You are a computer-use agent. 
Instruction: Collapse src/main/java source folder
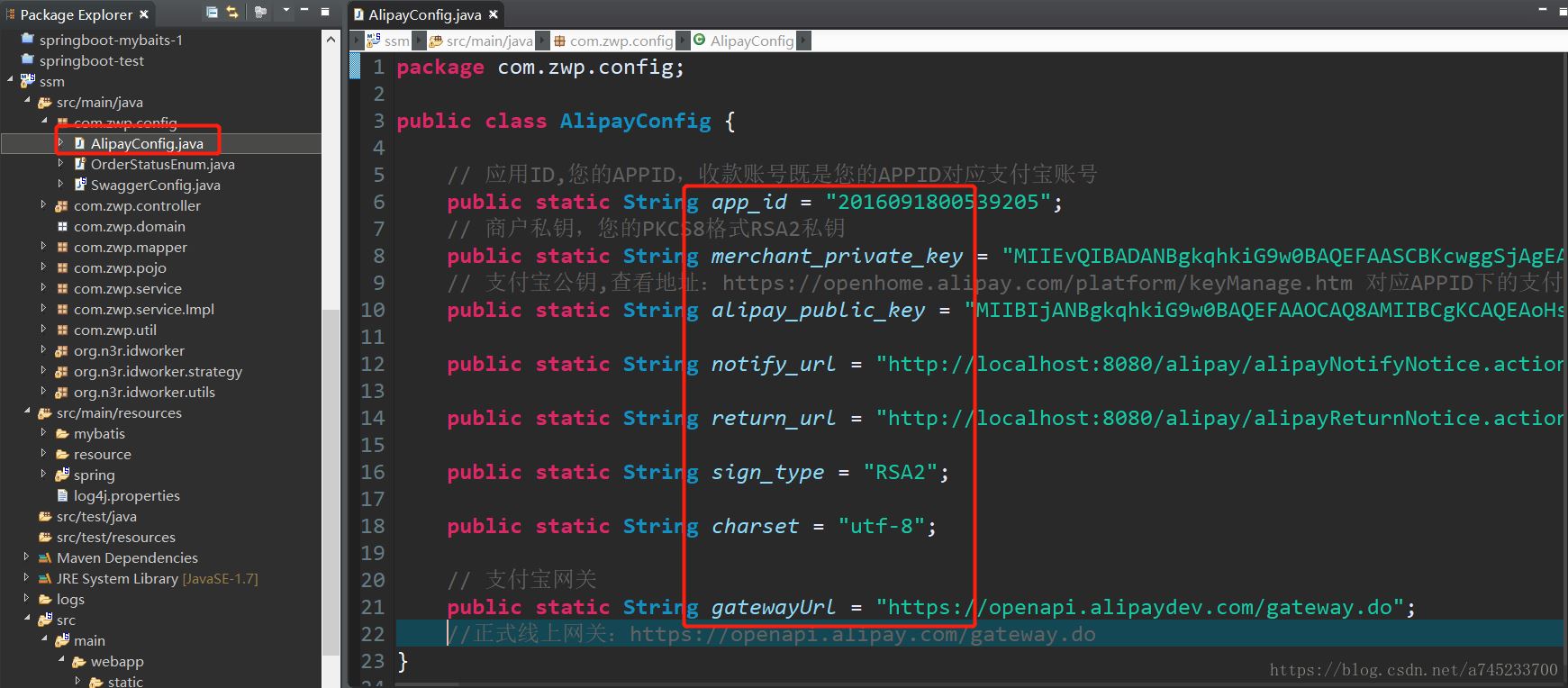pyautogui.click(x=28, y=101)
